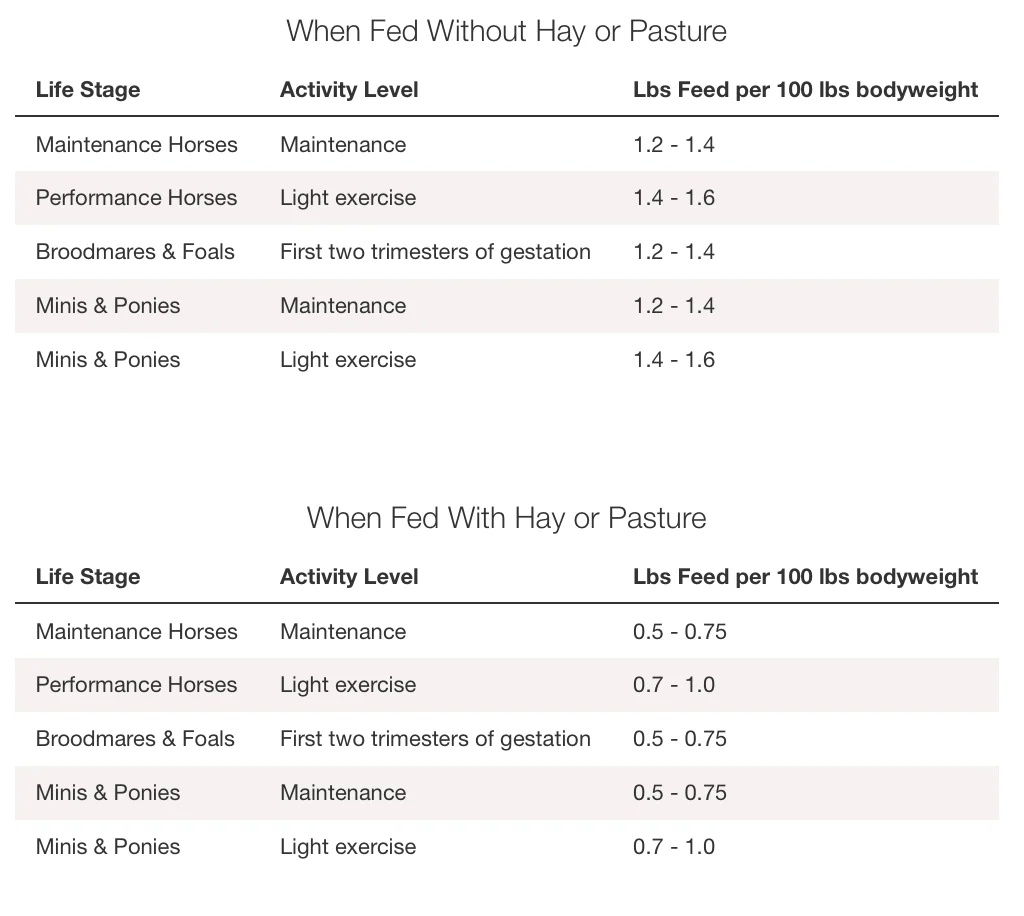Select 'Performance Horses' in the With Hay table

[137, 685]
